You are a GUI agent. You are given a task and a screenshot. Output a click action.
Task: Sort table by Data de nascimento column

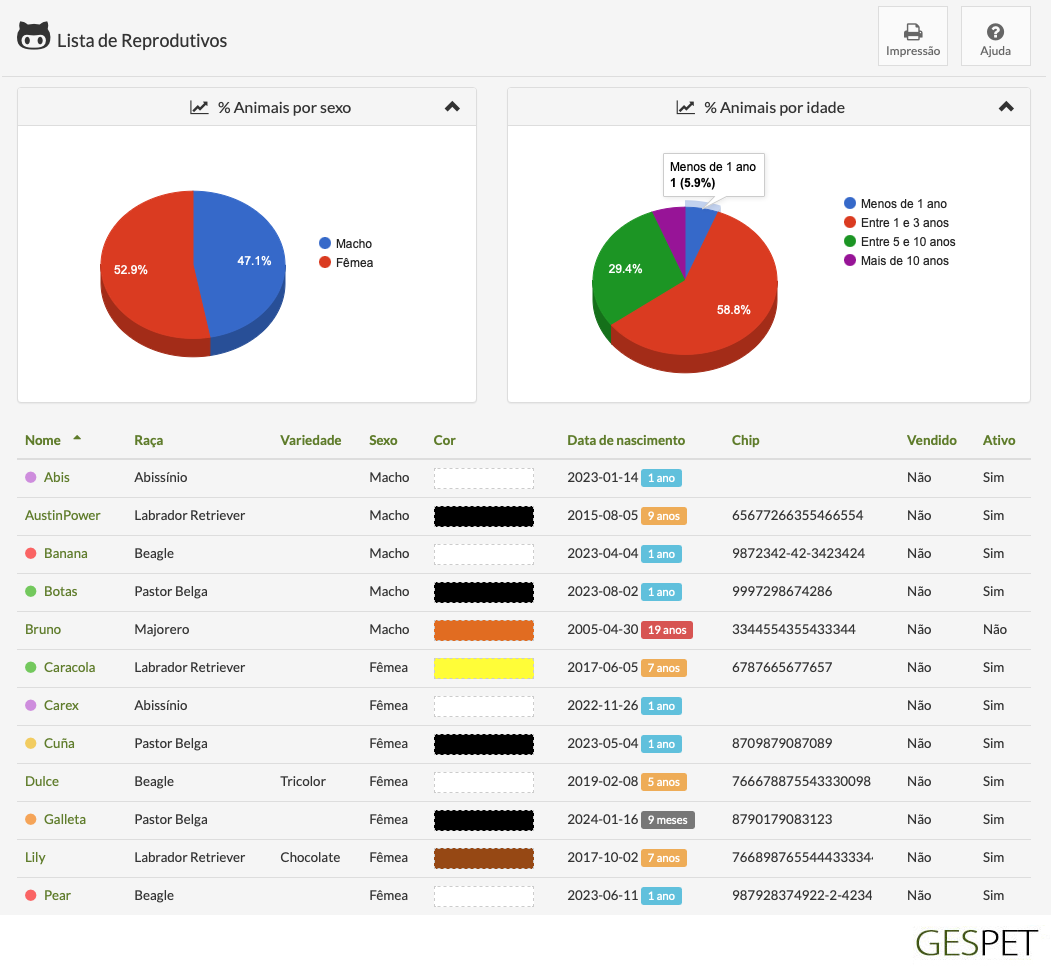[x=626, y=440]
